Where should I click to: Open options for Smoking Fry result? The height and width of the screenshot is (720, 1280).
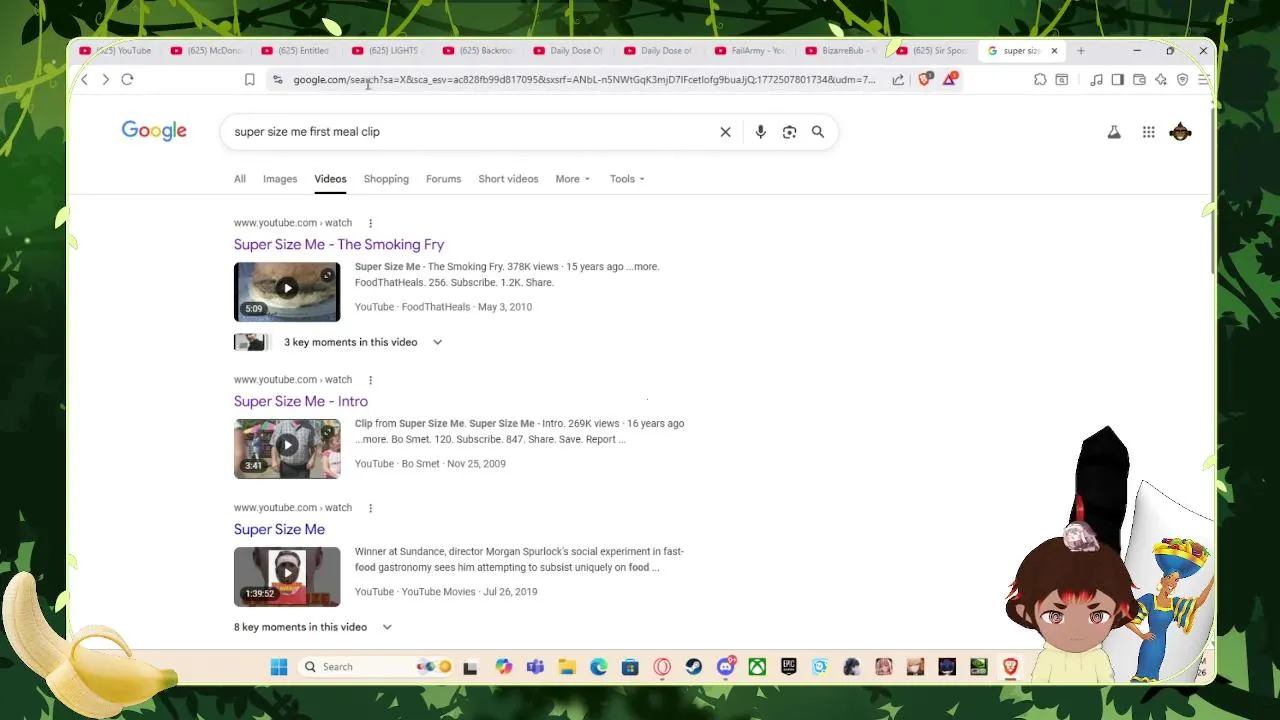click(x=370, y=223)
